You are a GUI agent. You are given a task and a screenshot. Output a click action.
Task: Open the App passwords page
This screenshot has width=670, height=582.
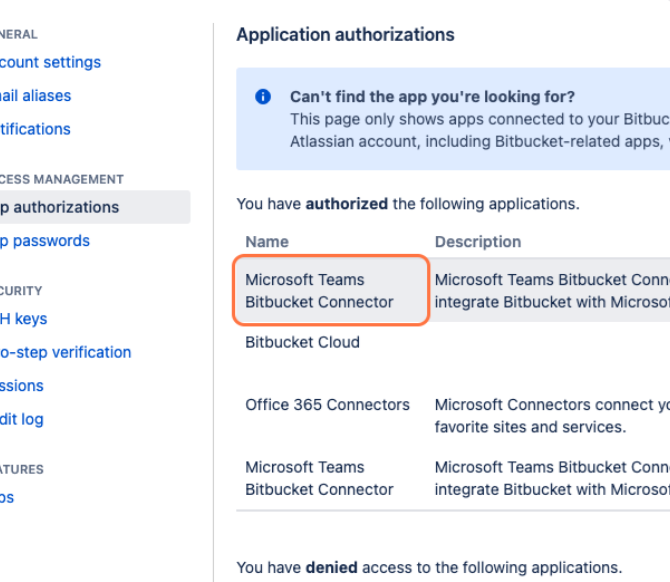coord(45,241)
